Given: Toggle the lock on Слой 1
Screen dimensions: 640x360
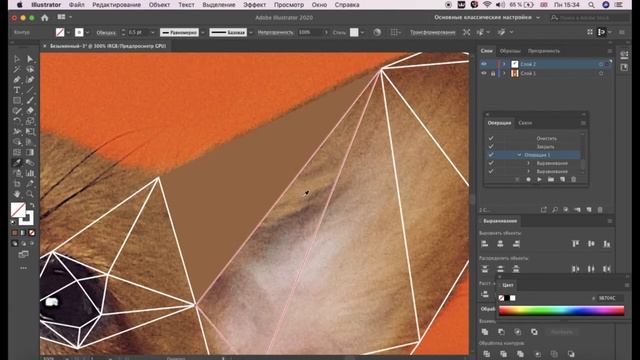Looking at the screenshot, I should point(493,73).
